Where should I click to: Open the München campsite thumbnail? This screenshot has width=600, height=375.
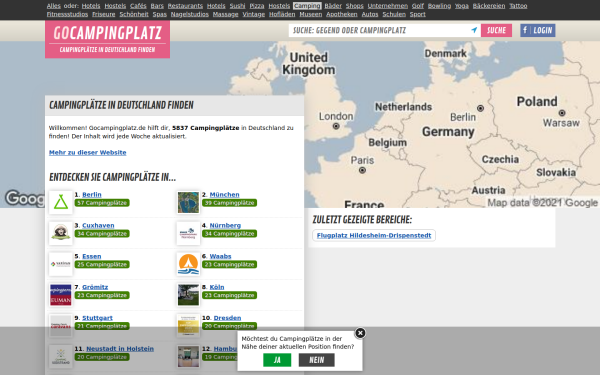point(188,202)
